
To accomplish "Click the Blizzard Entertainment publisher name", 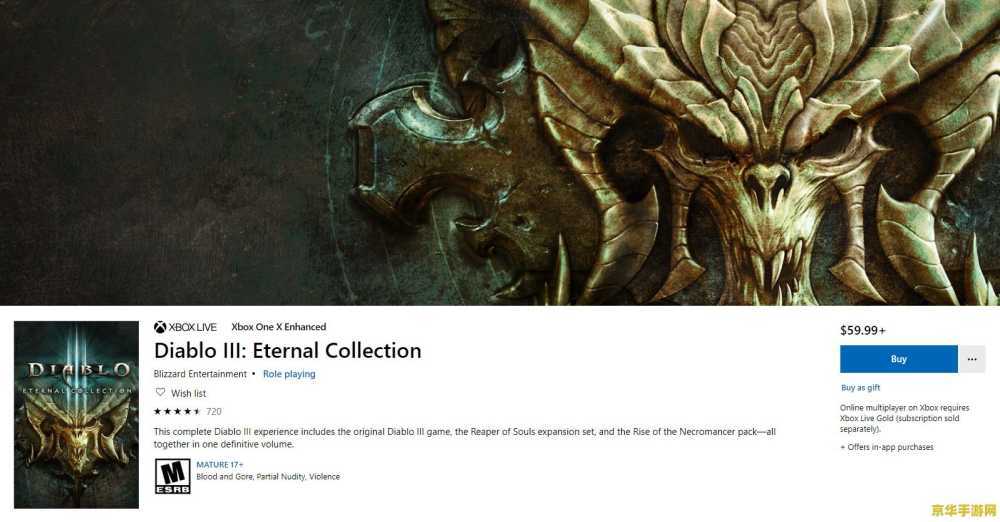I will tap(200, 374).
